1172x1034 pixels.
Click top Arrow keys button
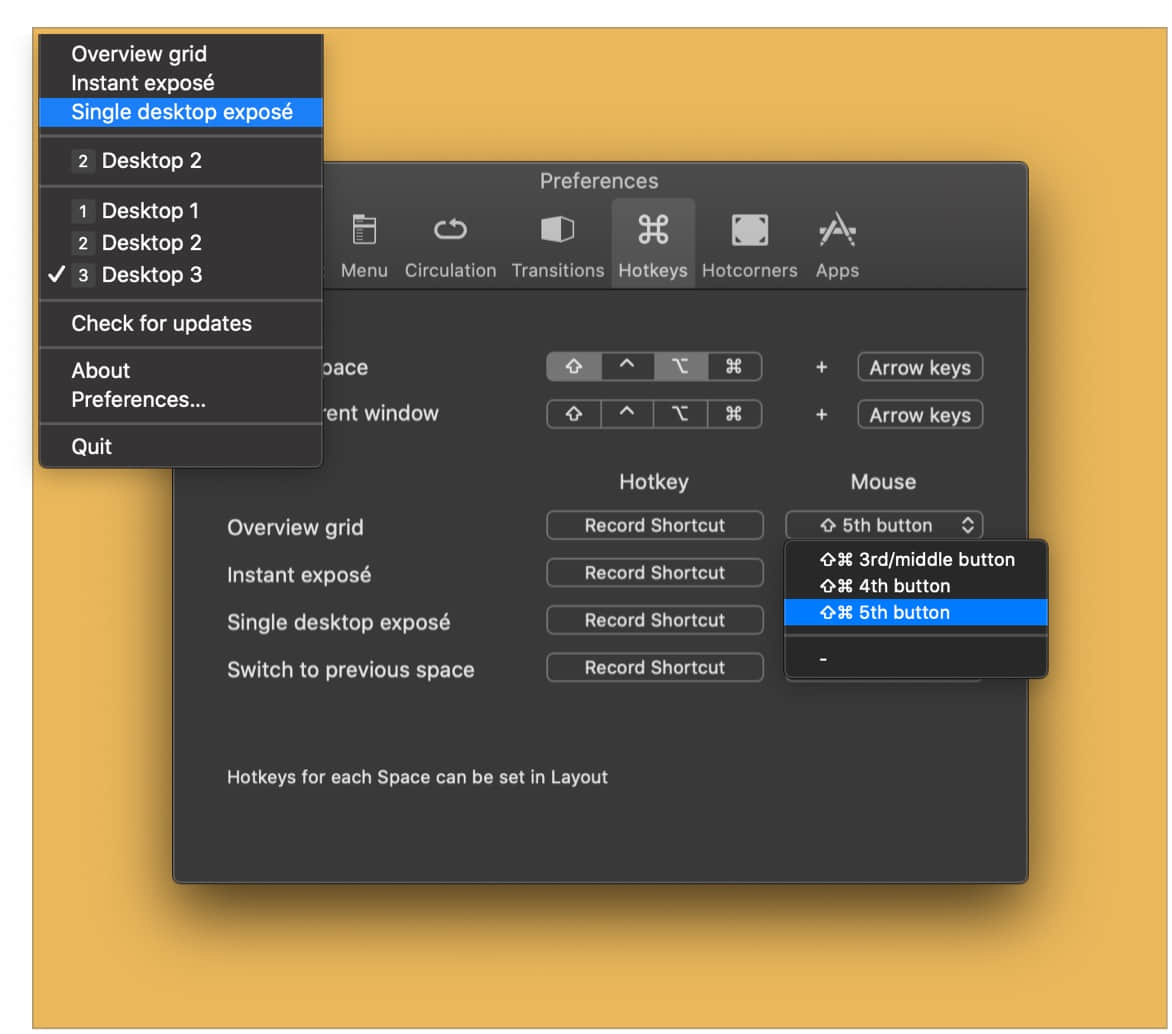[x=920, y=368]
